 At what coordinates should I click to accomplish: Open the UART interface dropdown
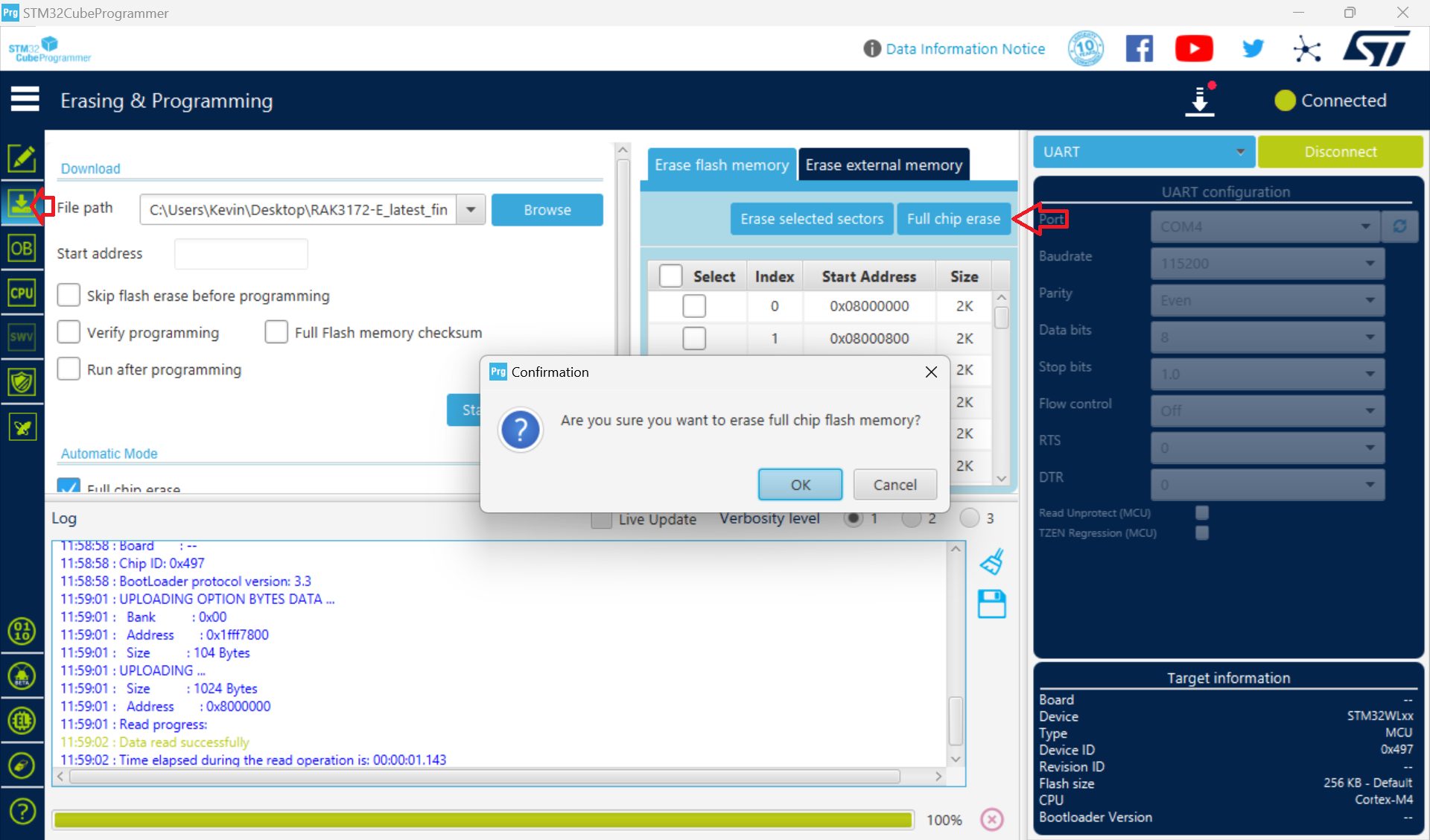point(1144,152)
